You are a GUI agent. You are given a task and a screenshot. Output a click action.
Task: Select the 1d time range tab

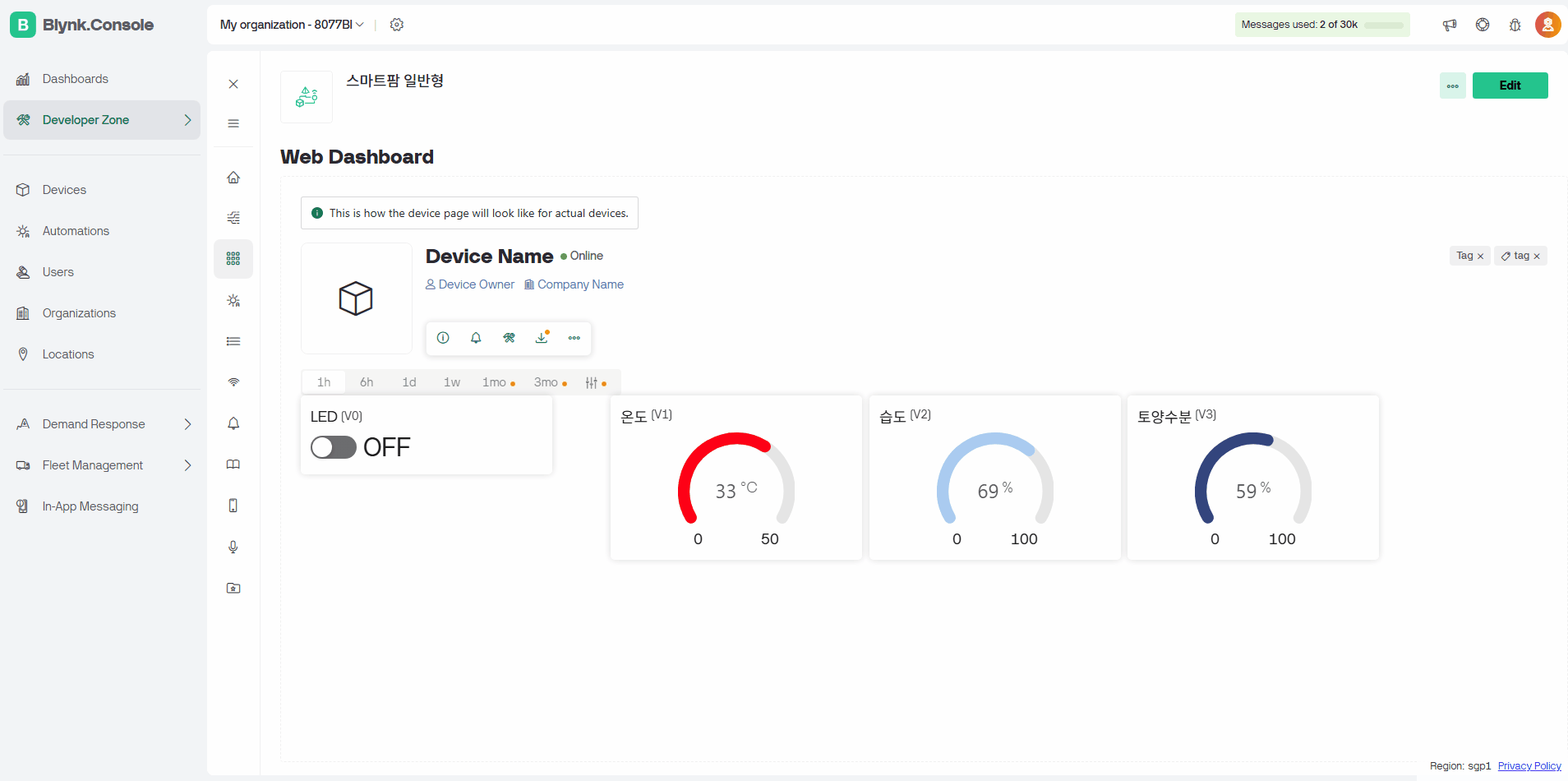click(x=409, y=382)
